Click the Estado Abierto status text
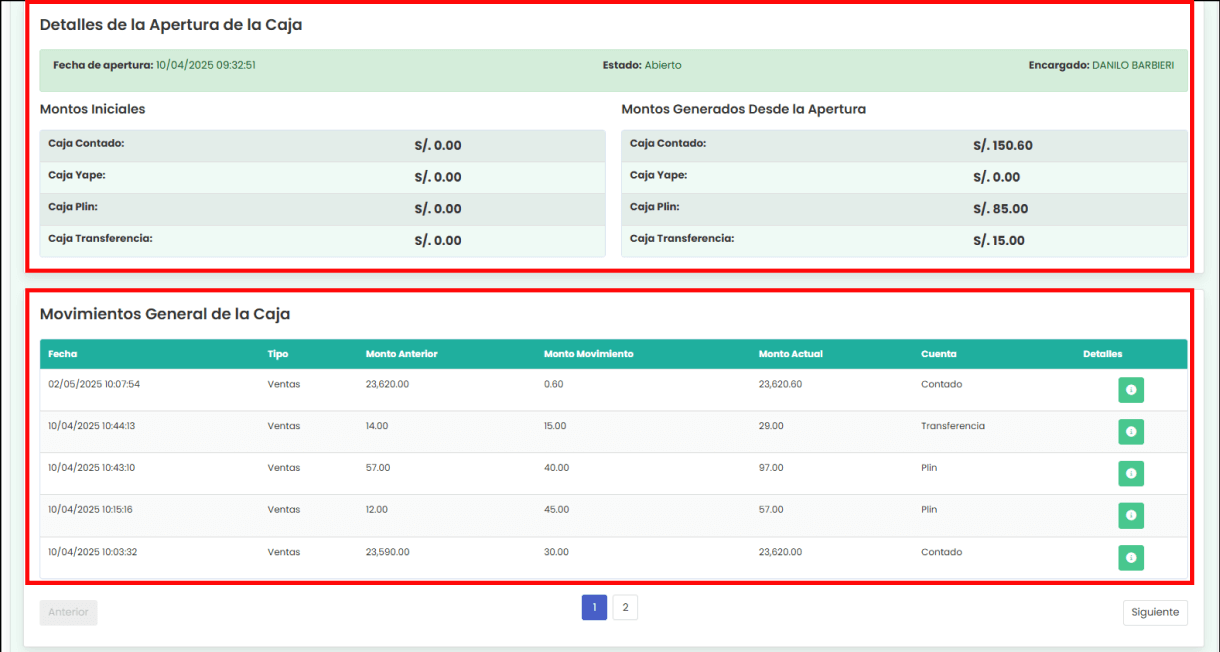The height and width of the screenshot is (652, 1220). click(x=662, y=65)
